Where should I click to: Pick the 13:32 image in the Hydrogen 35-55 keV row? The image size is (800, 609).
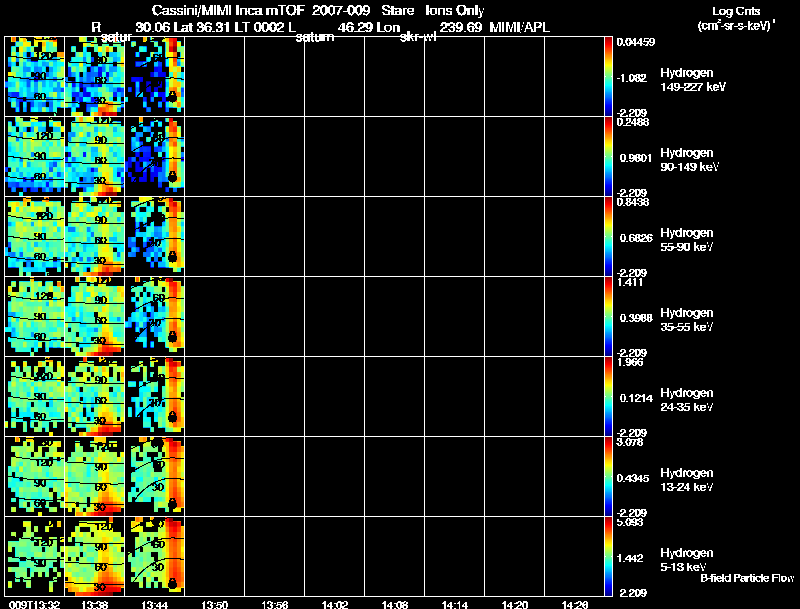(35, 317)
